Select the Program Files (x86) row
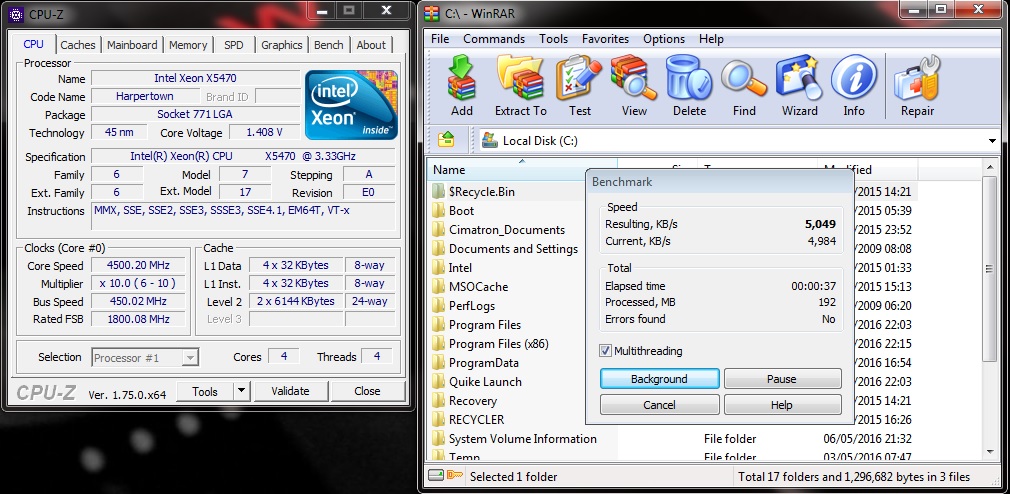The width and height of the screenshot is (1010, 494). tap(499, 344)
